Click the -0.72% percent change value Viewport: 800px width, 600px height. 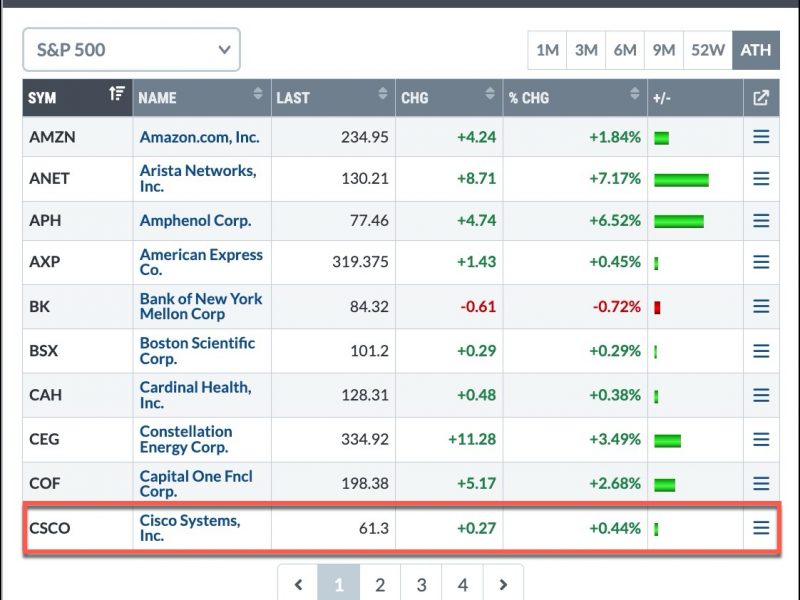click(x=616, y=306)
